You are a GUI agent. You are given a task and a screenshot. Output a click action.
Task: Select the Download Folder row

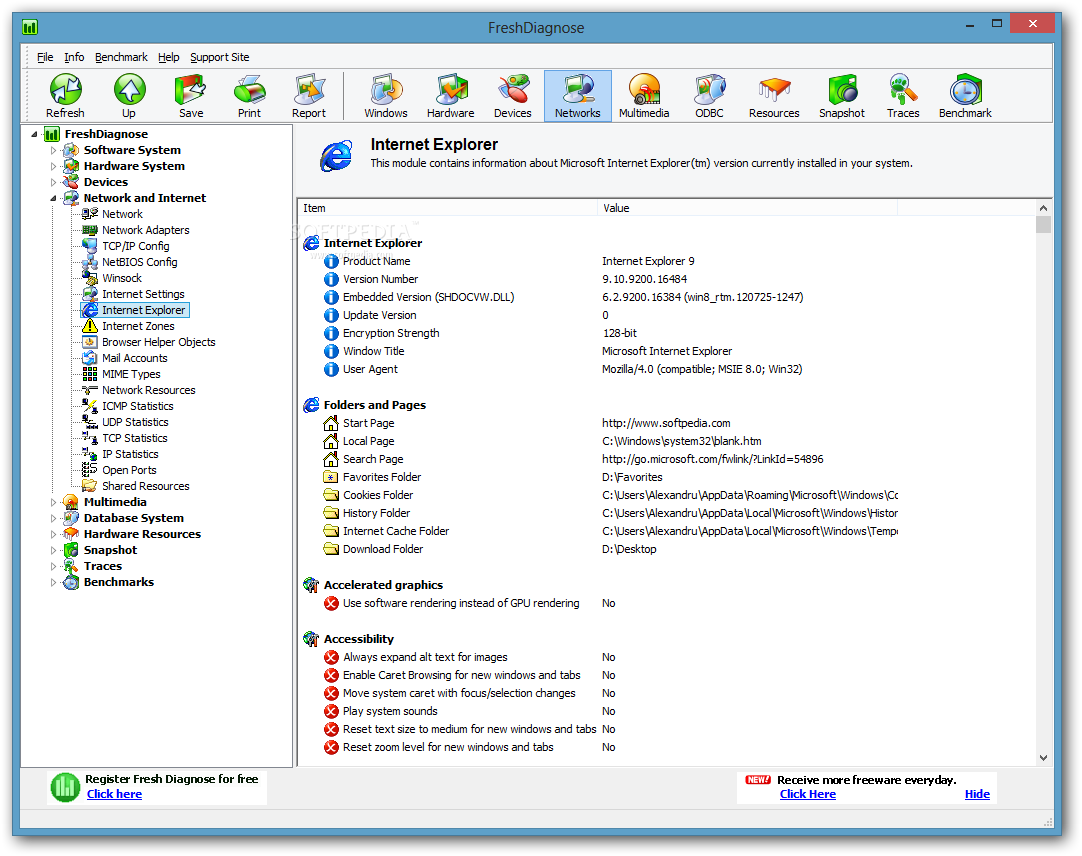pos(667,549)
